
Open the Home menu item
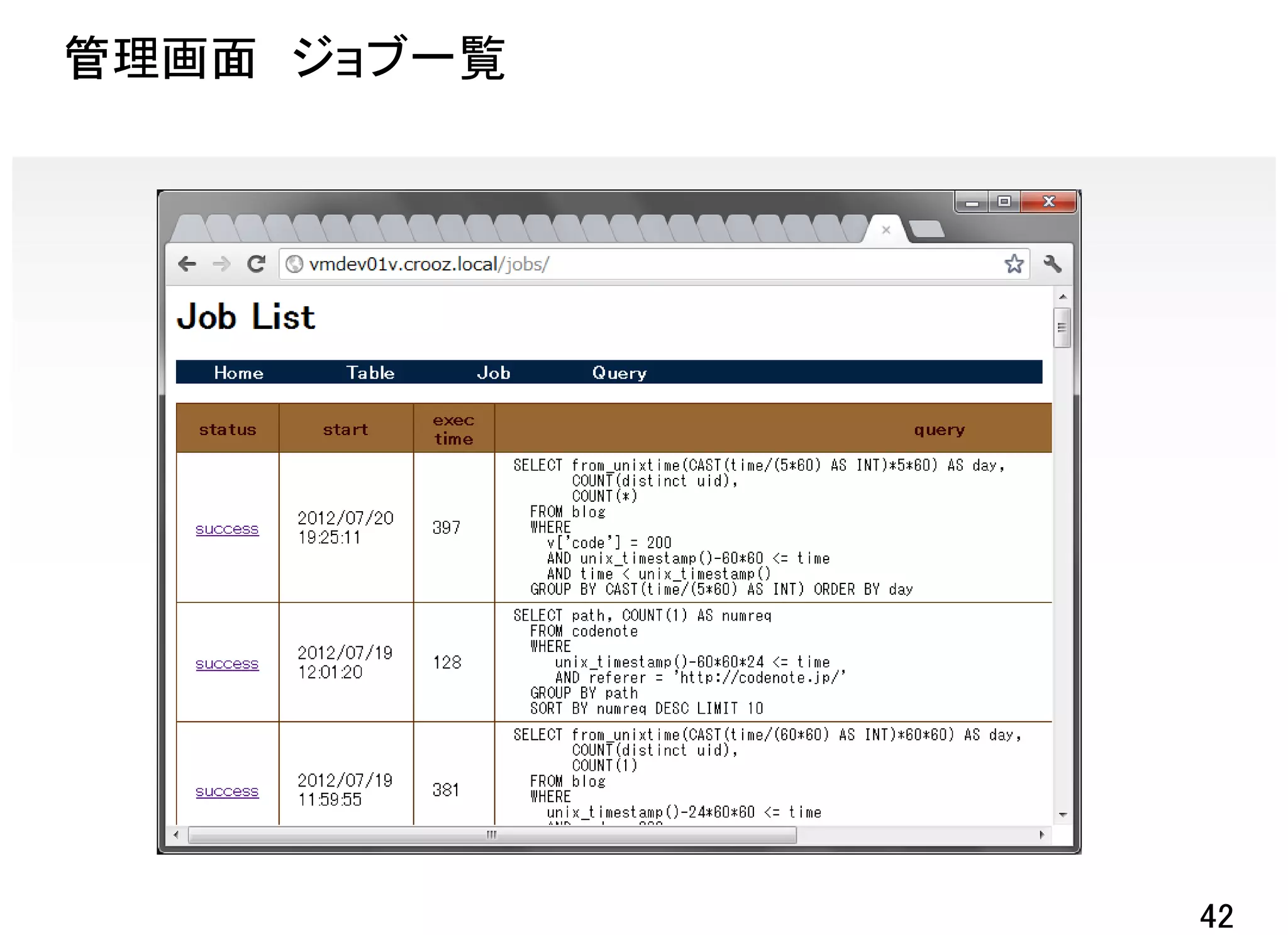[x=238, y=373]
